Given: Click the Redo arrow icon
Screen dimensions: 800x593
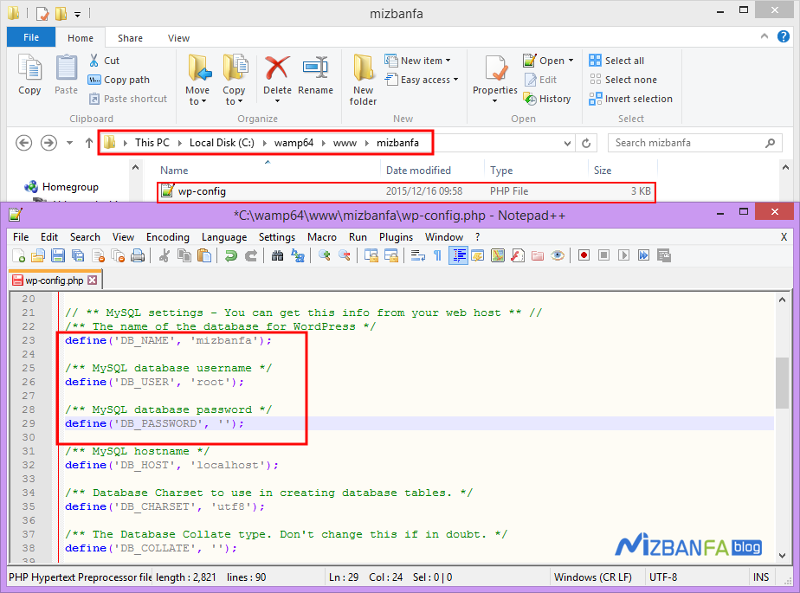Looking at the screenshot, I should pyautogui.click(x=251, y=255).
